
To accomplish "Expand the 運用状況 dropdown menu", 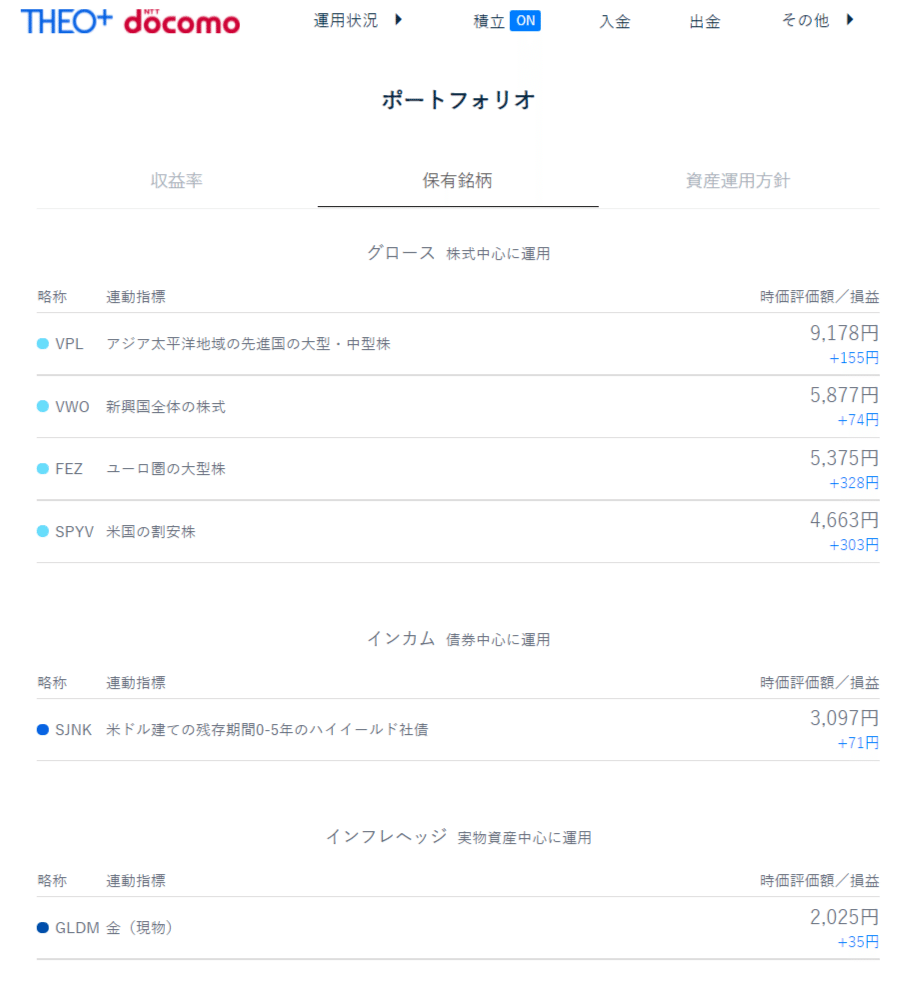I will click(346, 21).
